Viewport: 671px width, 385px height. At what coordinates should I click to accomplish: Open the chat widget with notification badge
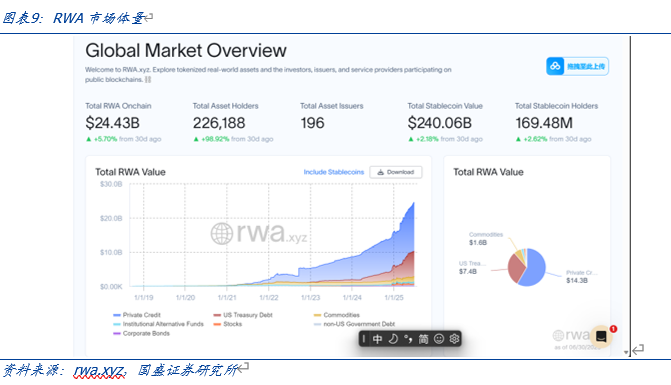[x=601, y=336]
